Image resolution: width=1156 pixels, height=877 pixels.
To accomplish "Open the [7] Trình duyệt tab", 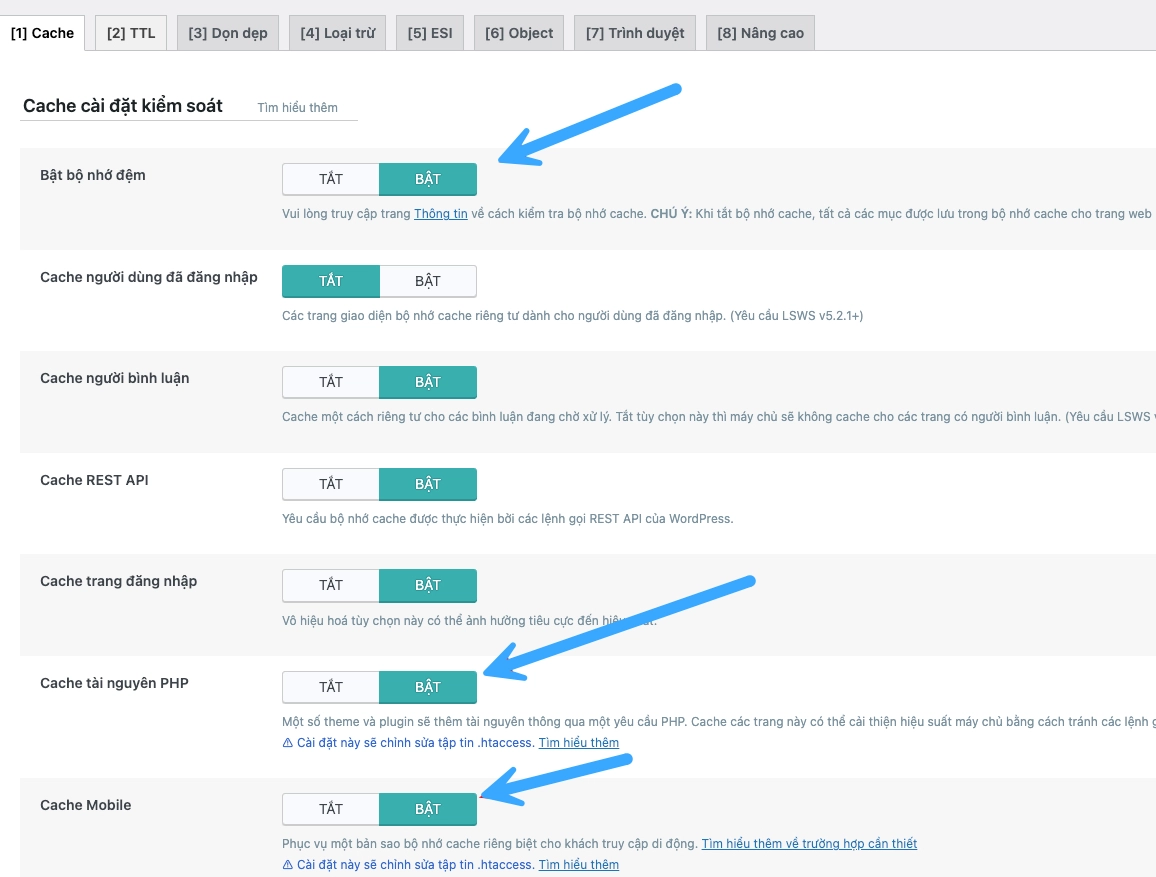I will (x=634, y=32).
